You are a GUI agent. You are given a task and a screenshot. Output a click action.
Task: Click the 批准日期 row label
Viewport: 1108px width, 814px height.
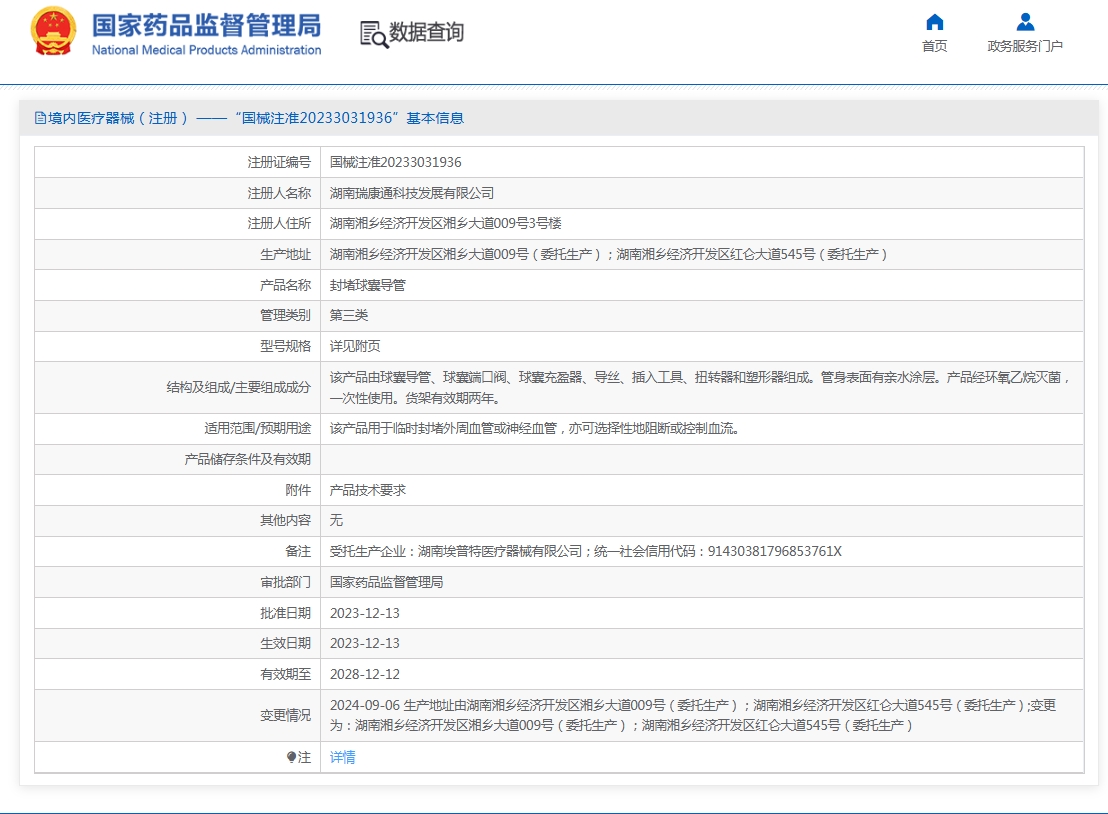tap(285, 613)
